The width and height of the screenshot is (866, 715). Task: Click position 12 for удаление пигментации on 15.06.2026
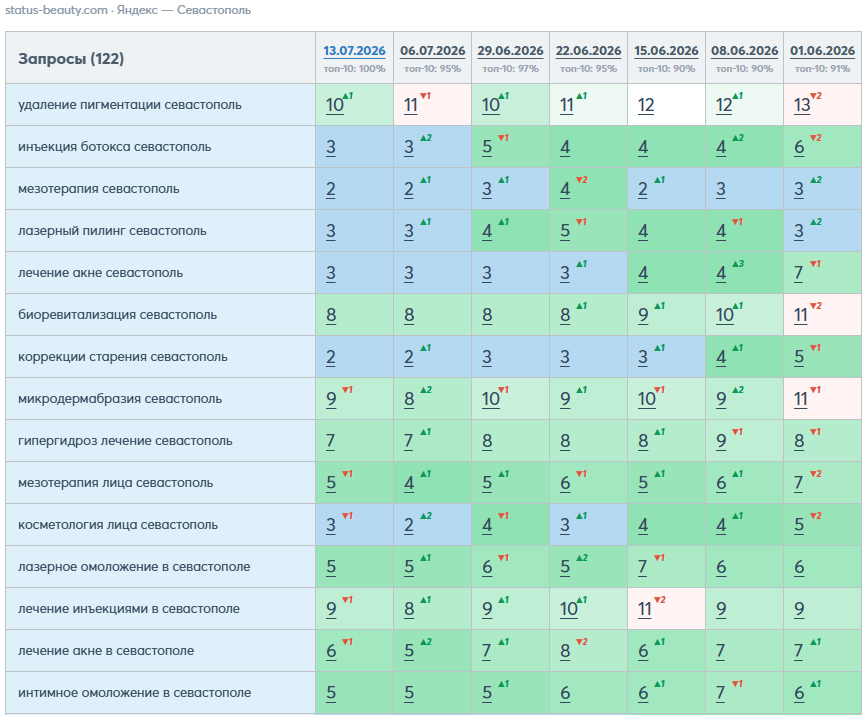click(646, 105)
